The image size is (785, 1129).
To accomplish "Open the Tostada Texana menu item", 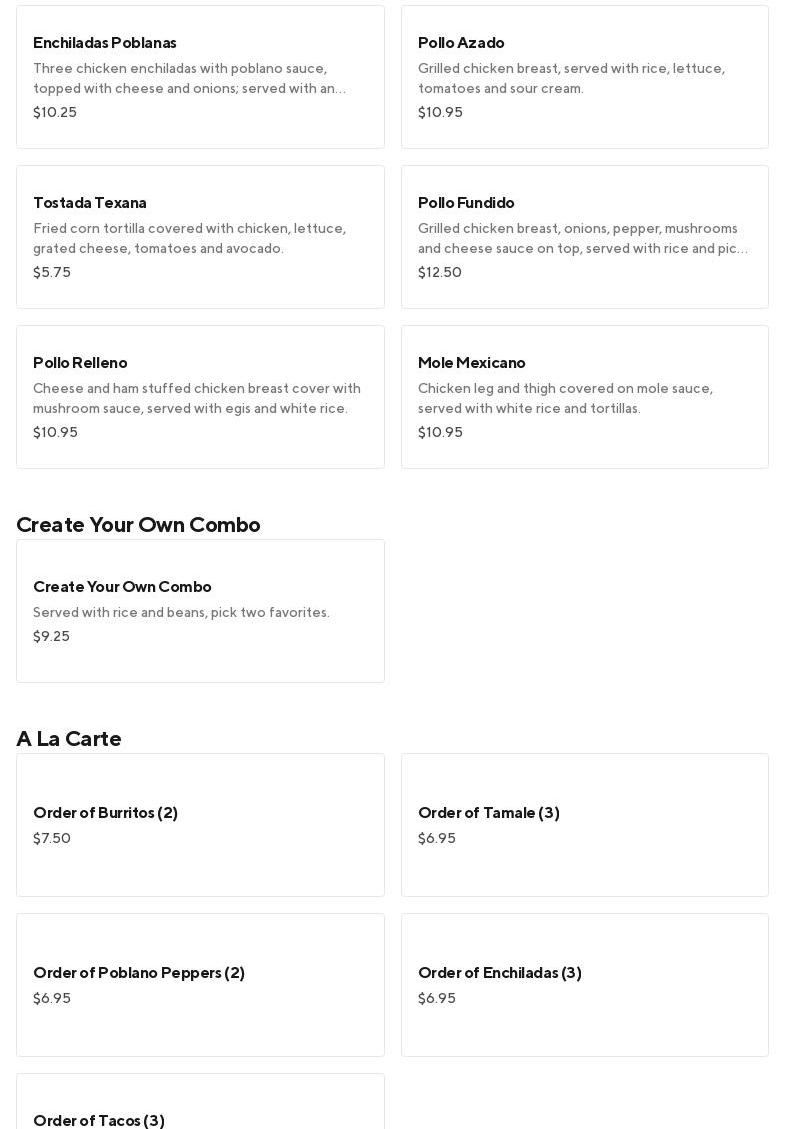I will pyautogui.click(x=200, y=237).
